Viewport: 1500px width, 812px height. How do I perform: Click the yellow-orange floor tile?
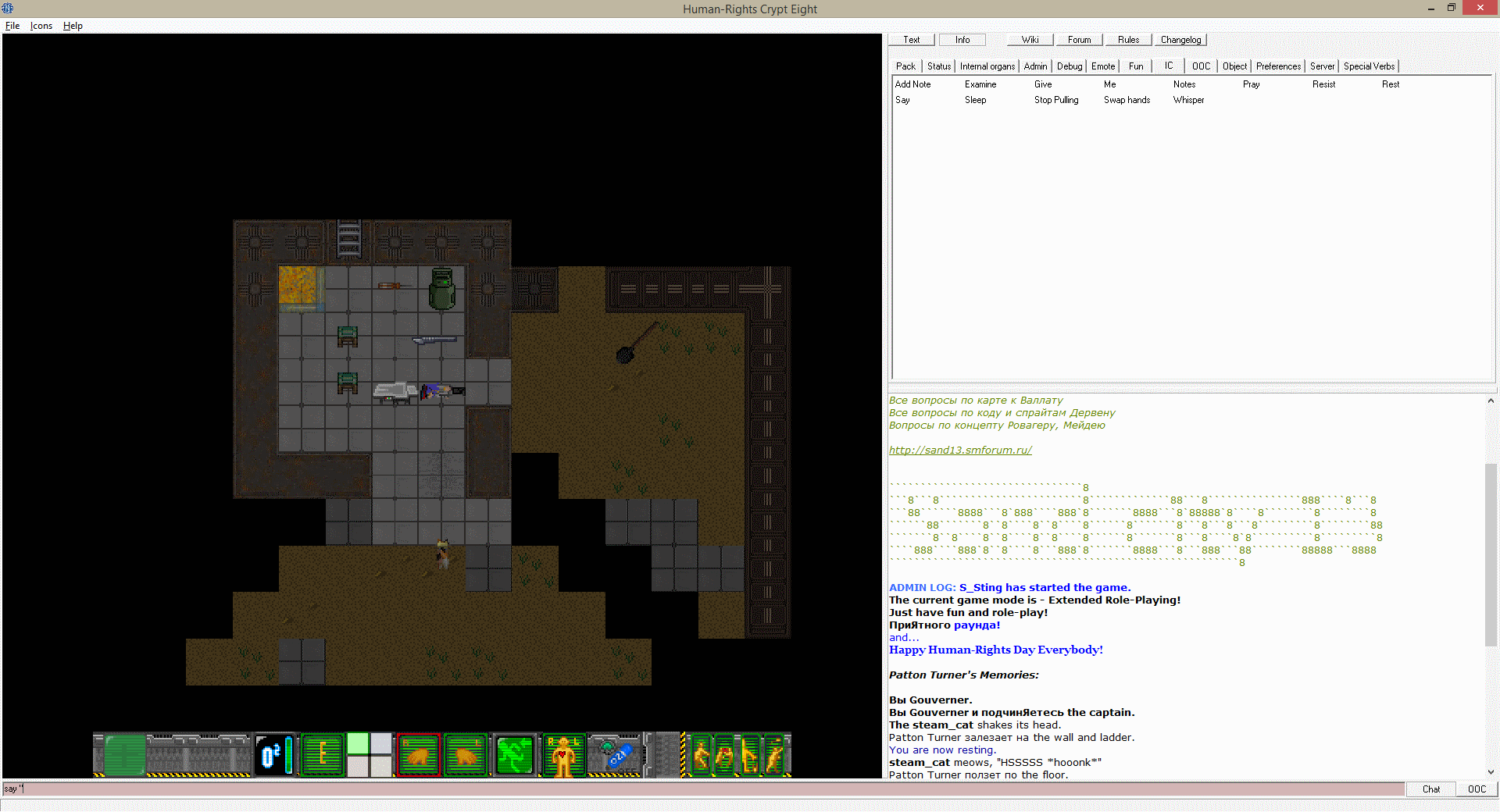click(298, 285)
